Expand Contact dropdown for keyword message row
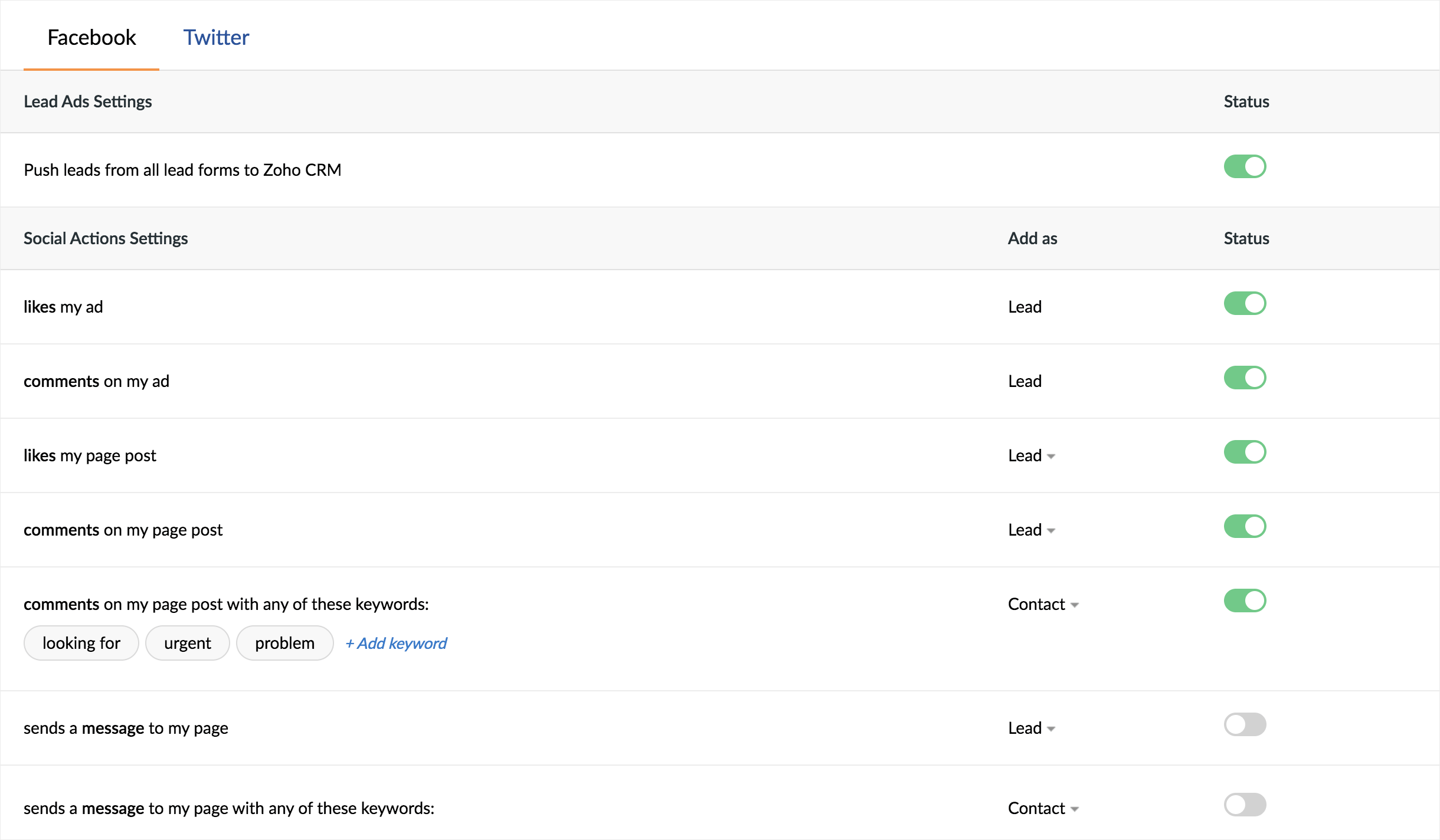 pyautogui.click(x=1043, y=808)
